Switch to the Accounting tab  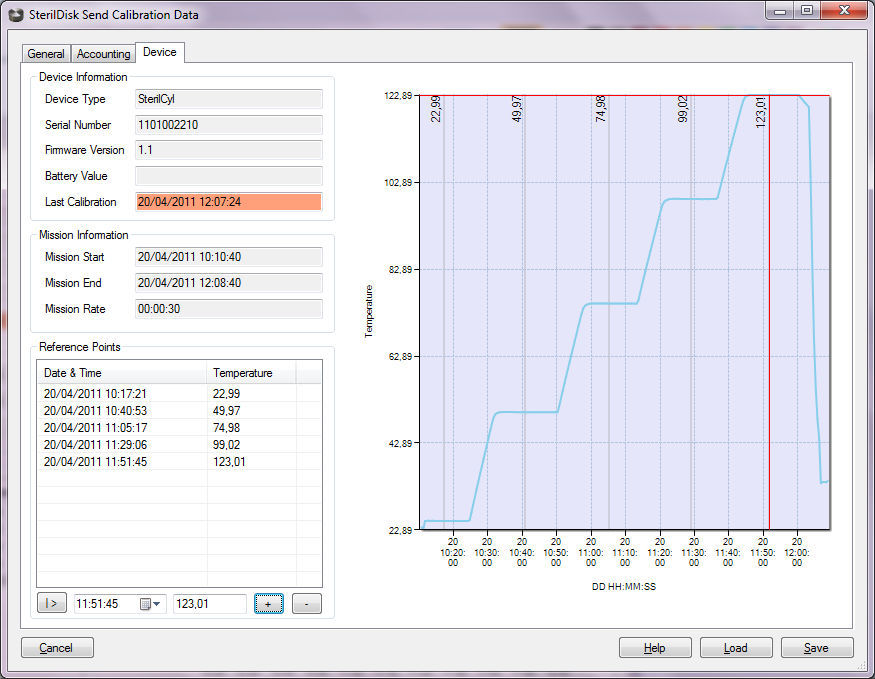tap(103, 53)
